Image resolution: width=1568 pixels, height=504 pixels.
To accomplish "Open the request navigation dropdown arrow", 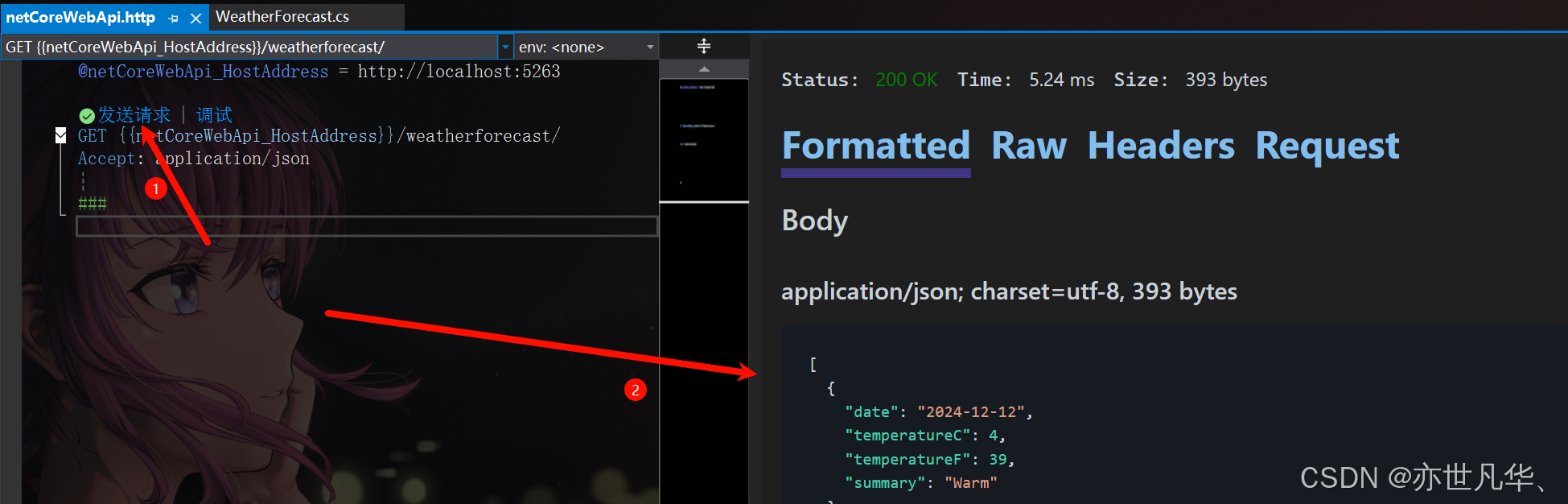I will pyautogui.click(x=505, y=48).
